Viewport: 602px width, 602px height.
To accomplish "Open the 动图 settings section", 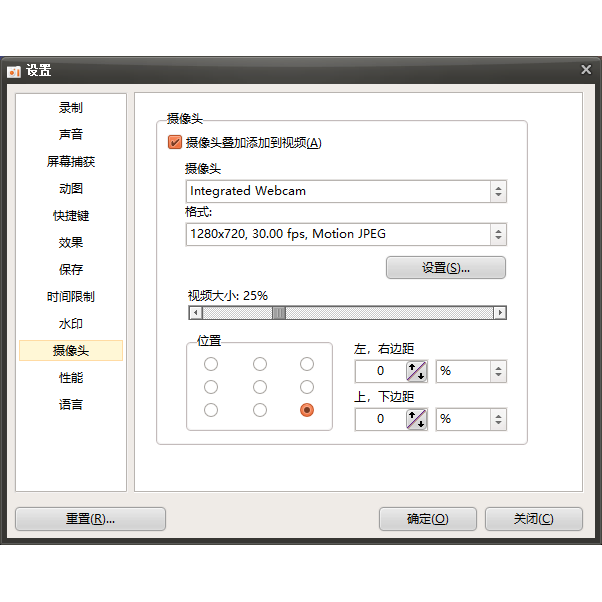I will click(71, 189).
